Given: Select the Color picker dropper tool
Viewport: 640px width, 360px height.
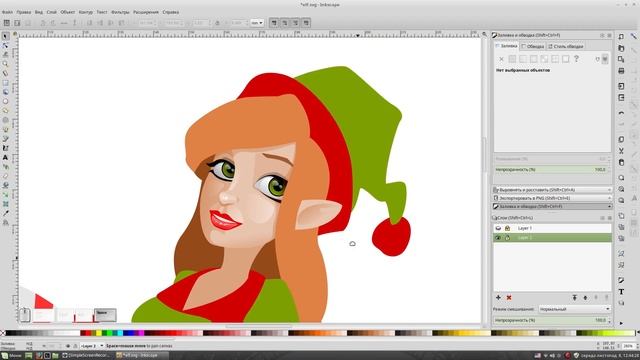Looking at the screenshot, I should (x=5, y=213).
